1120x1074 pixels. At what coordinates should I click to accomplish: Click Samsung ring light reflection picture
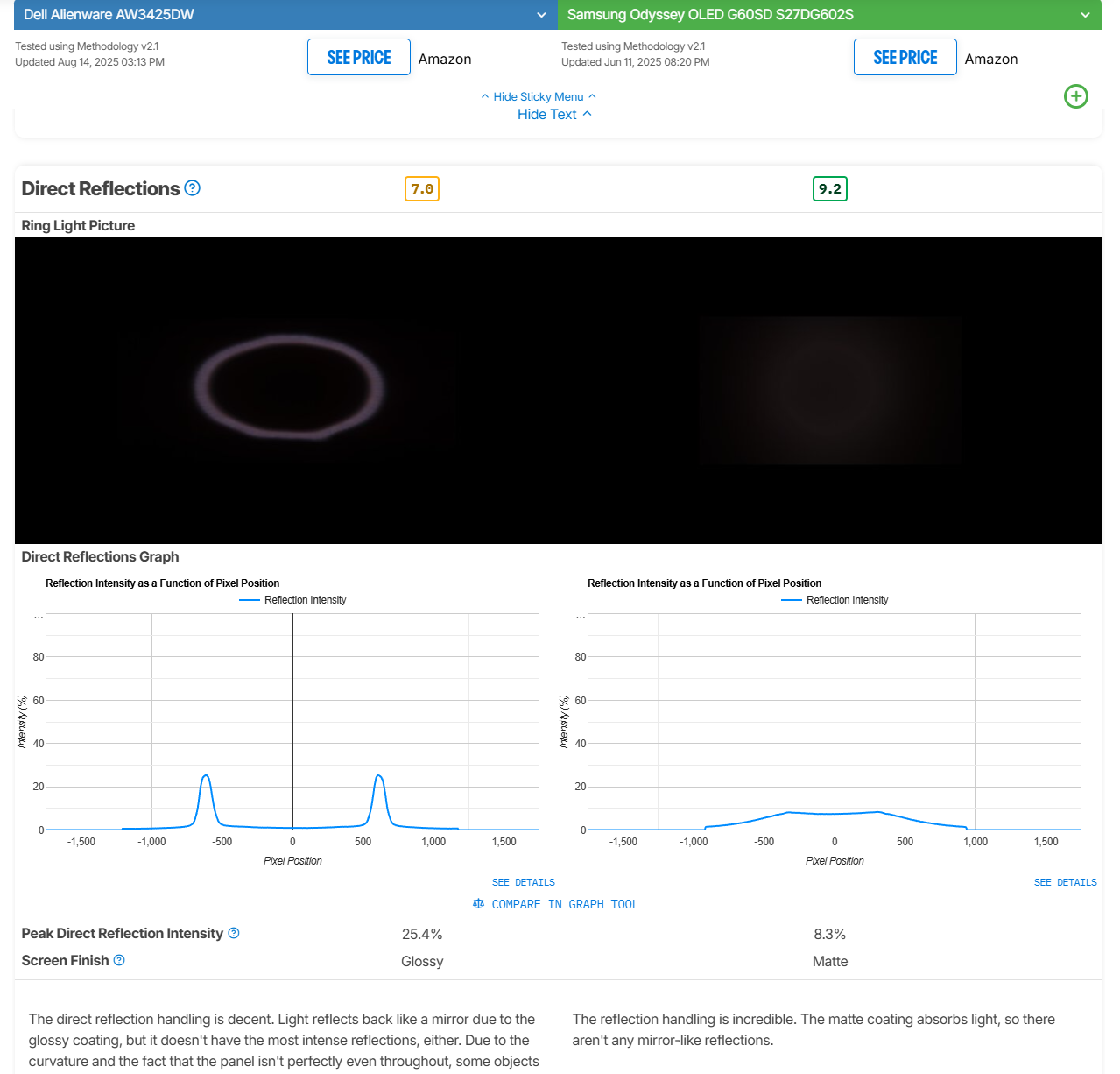point(830,391)
